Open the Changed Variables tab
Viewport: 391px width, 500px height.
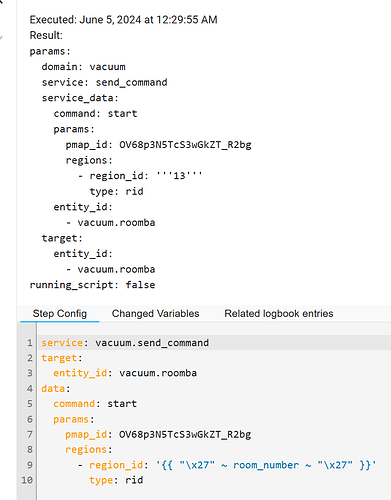pyautogui.click(x=155, y=313)
